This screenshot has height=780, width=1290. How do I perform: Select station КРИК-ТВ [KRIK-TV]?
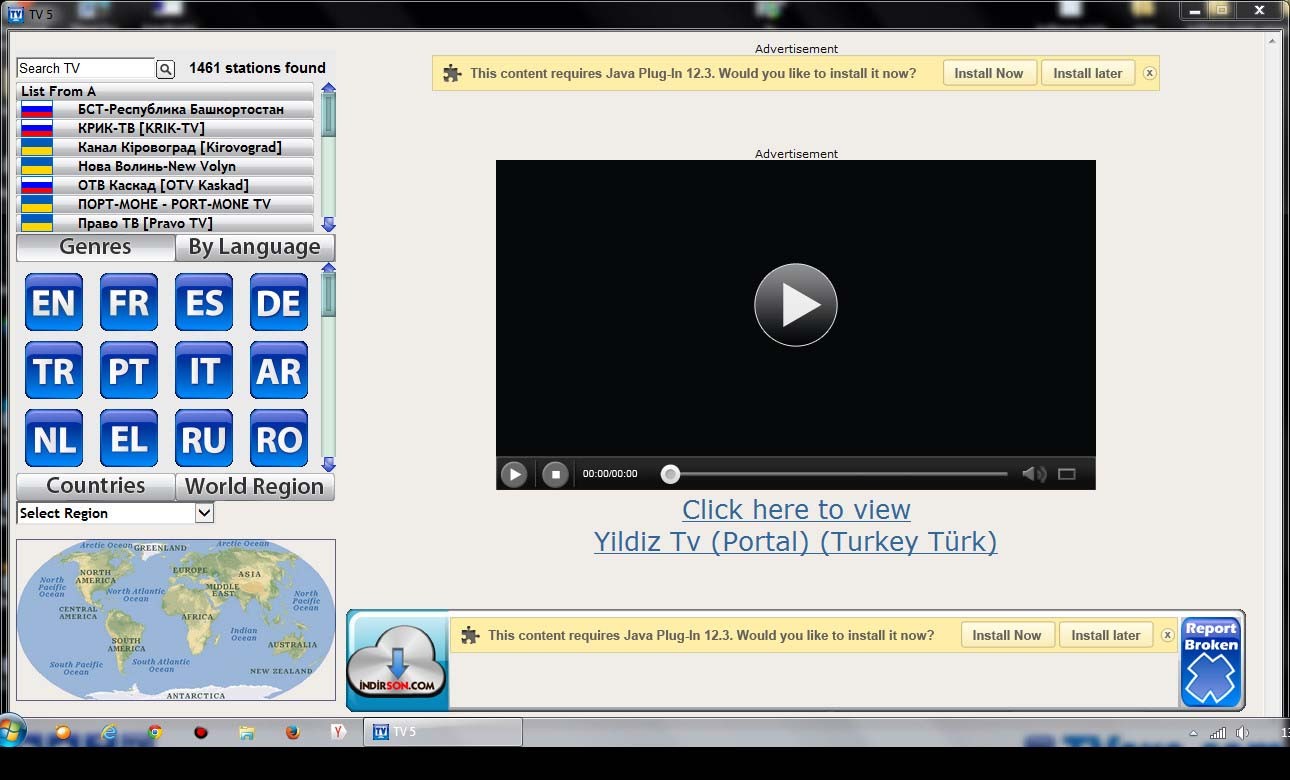tap(165, 128)
